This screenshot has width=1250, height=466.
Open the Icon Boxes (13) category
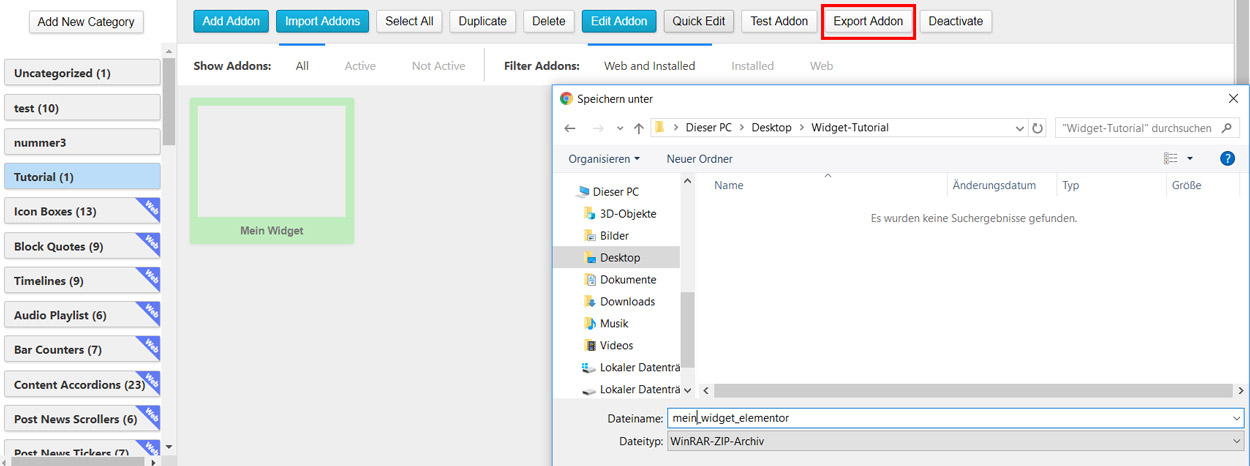(x=83, y=211)
